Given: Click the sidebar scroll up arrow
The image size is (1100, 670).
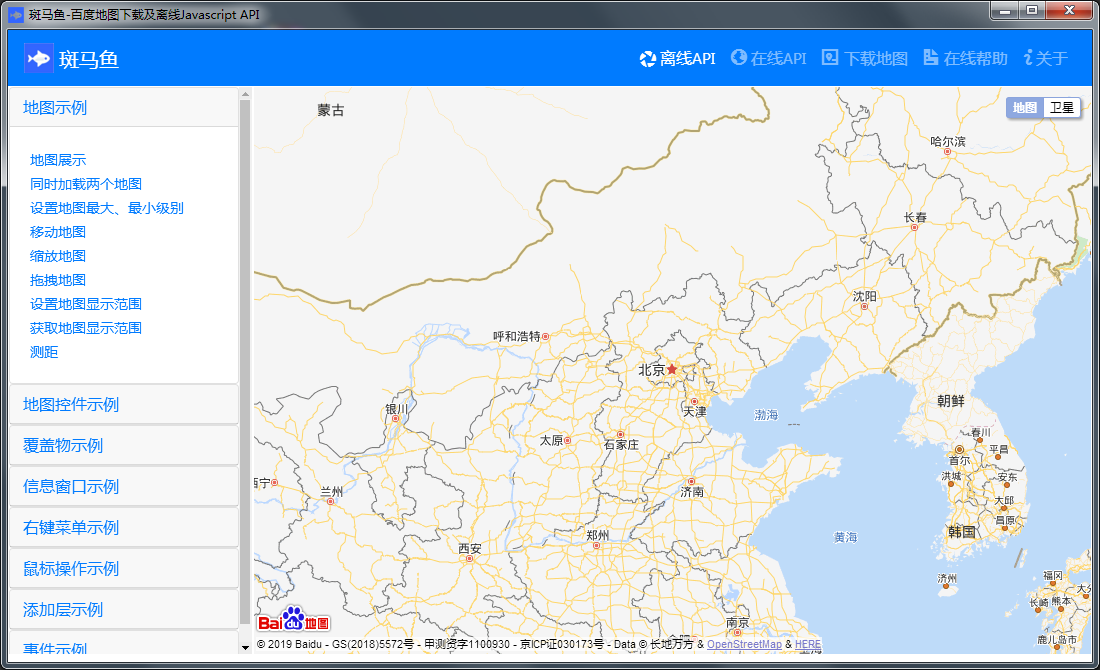Looking at the screenshot, I should (245, 93).
